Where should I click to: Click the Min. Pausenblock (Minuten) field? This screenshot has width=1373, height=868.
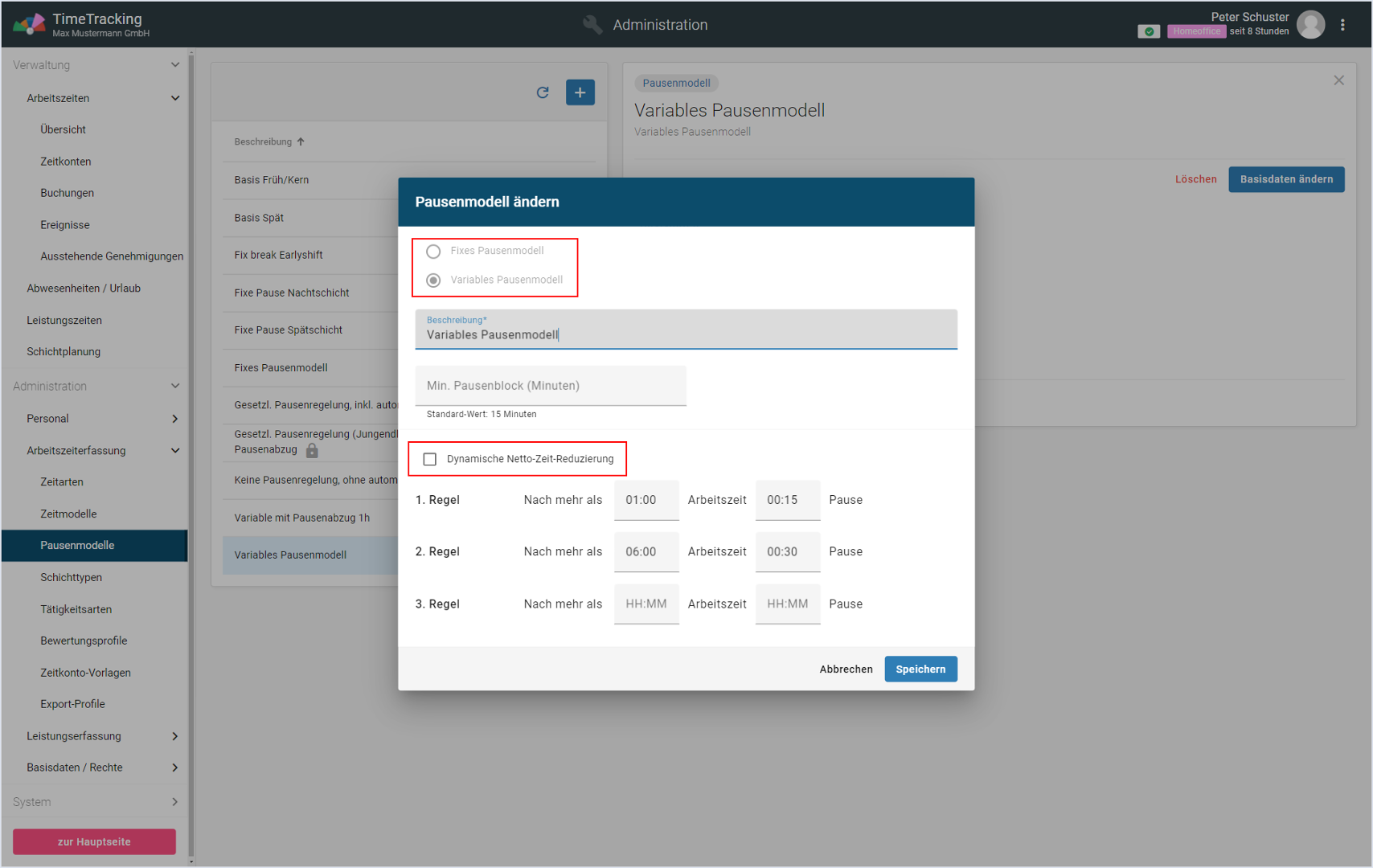click(x=551, y=386)
